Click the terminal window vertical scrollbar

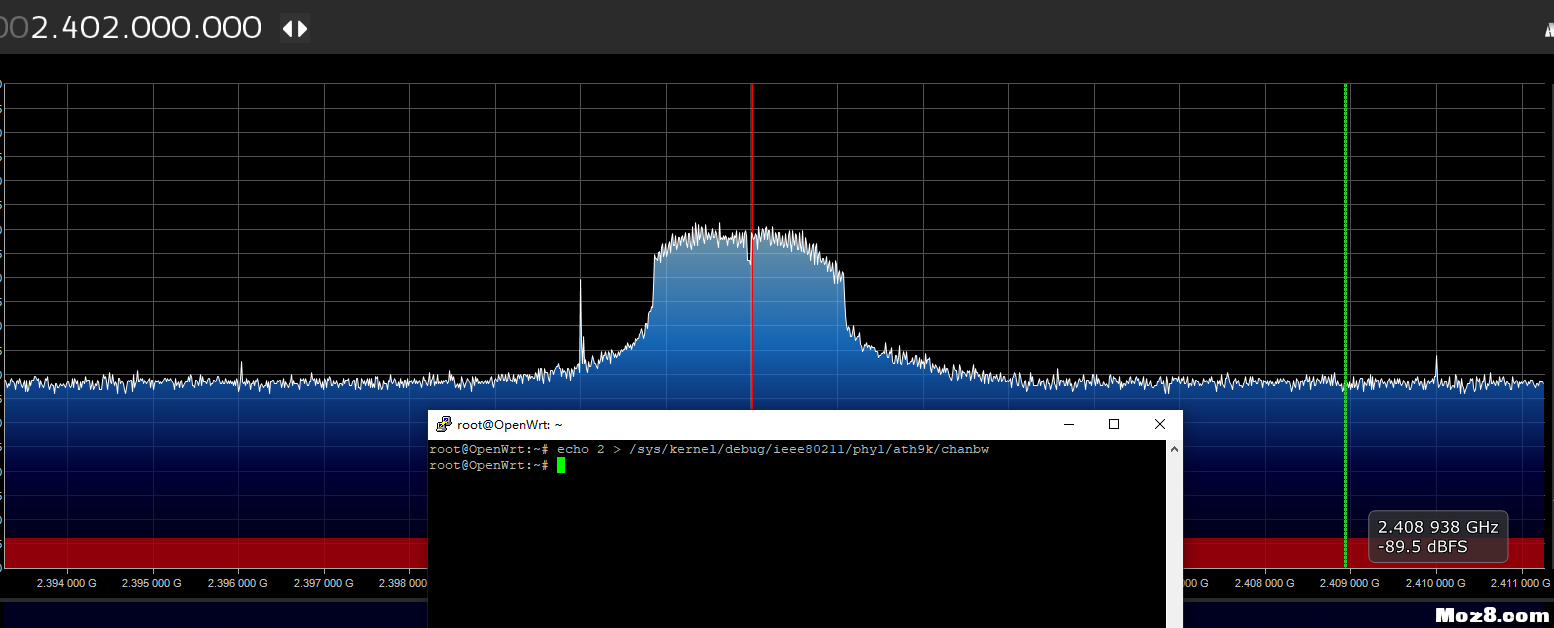point(1174,534)
